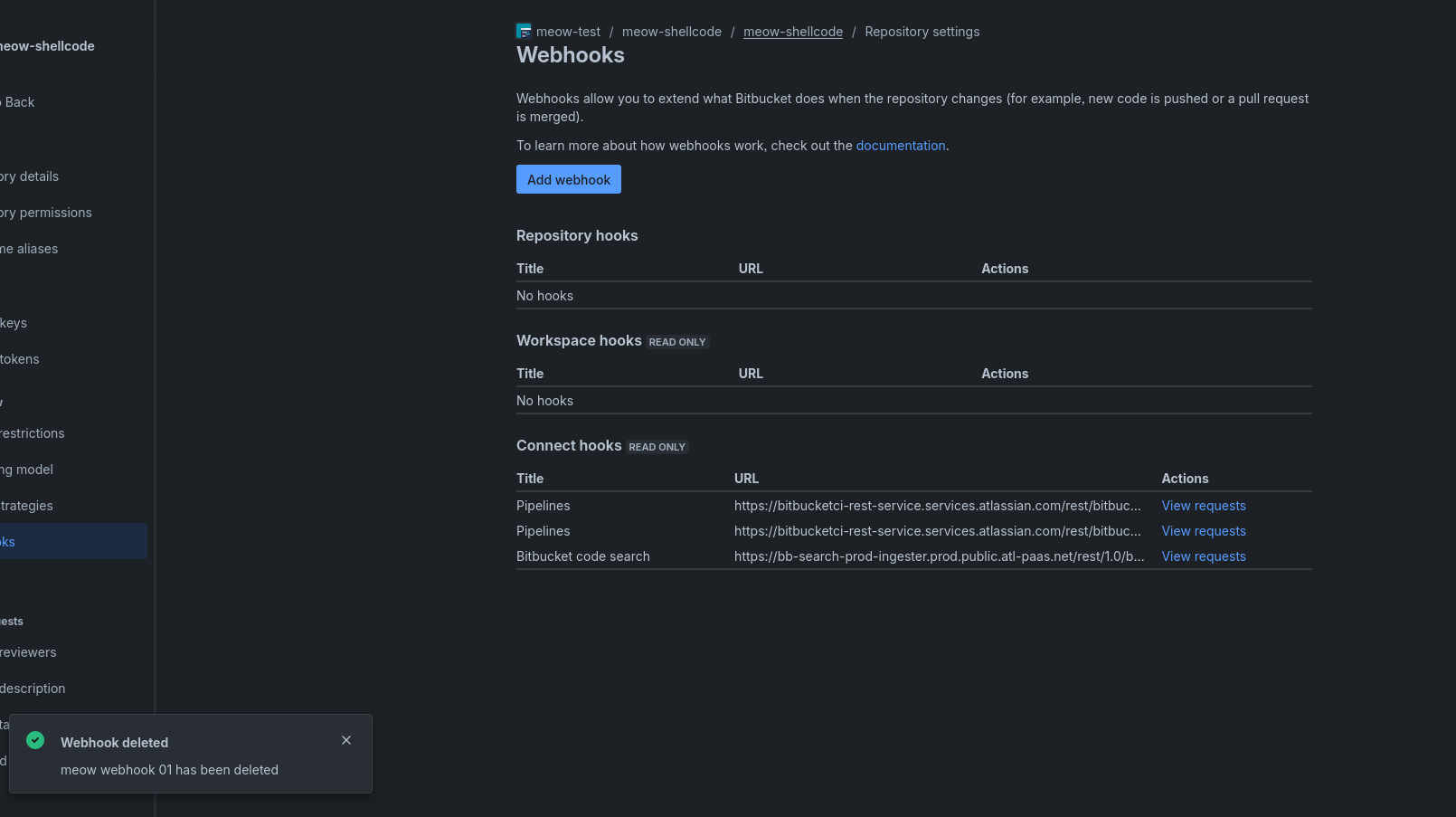This screenshot has height=817, width=1456.
Task: Click the repository name in sidebar header
Action: point(47,46)
